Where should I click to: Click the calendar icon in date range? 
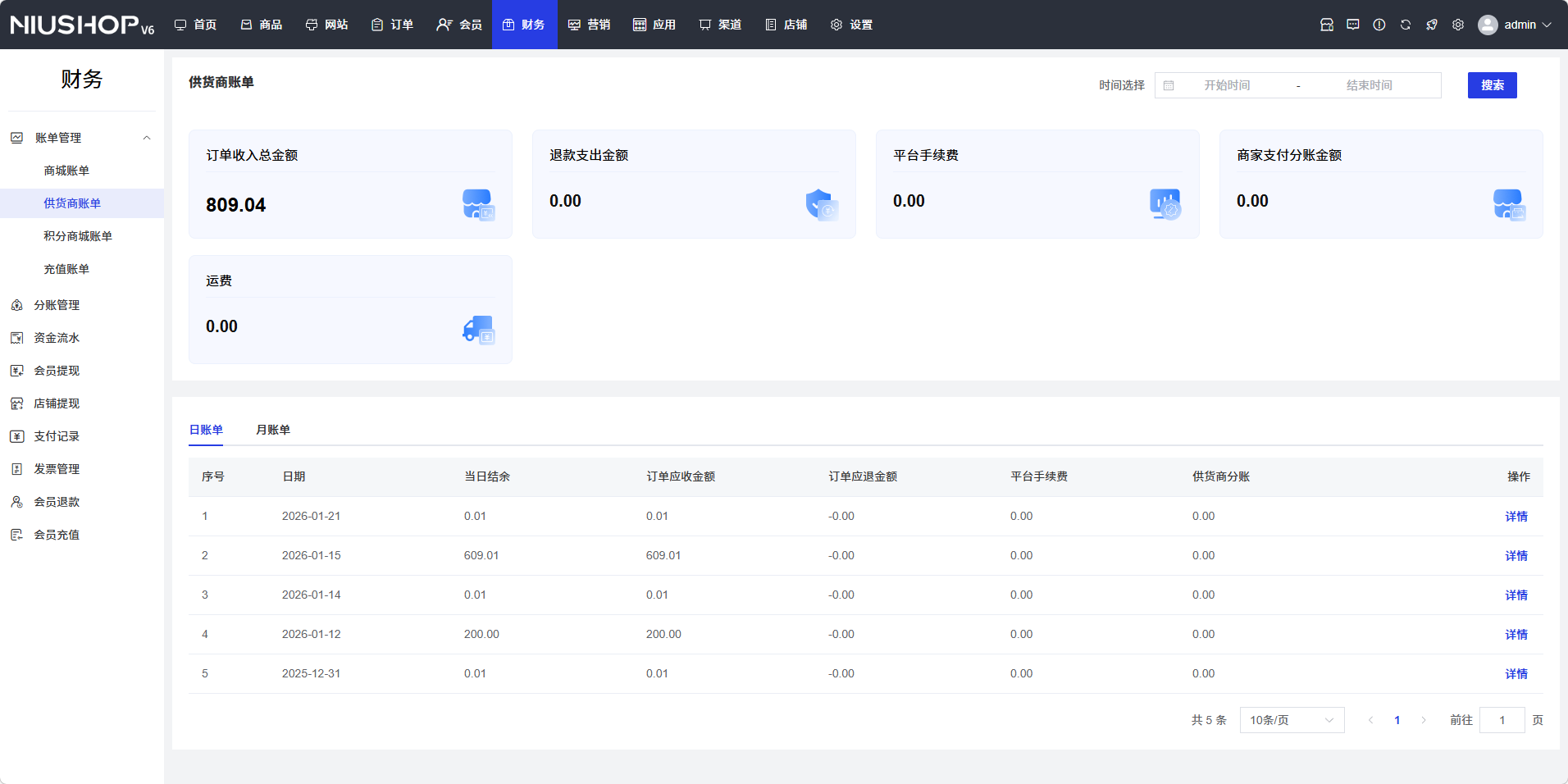[x=1169, y=85]
